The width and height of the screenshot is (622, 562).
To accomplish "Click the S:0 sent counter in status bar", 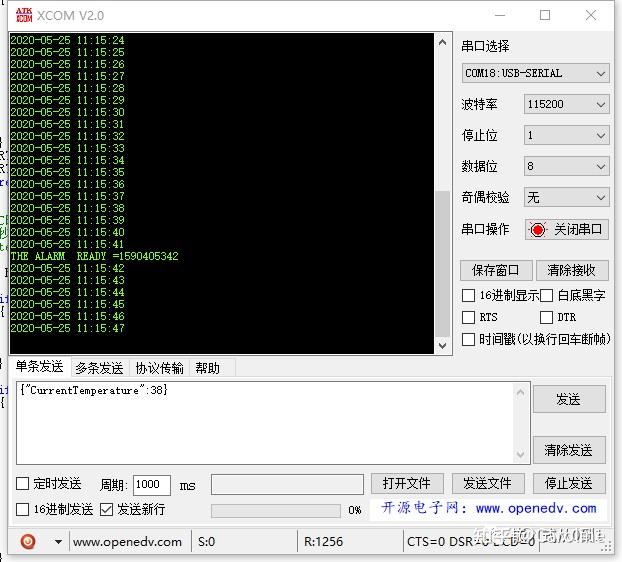I will click(206, 542).
